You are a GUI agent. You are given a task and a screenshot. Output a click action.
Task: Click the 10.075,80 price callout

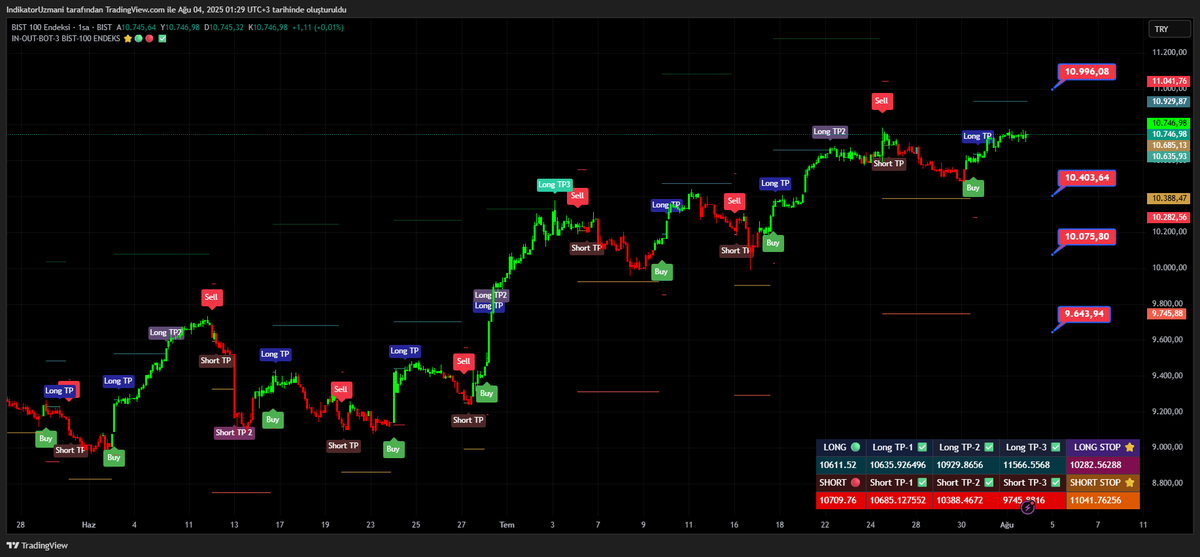(x=1086, y=237)
